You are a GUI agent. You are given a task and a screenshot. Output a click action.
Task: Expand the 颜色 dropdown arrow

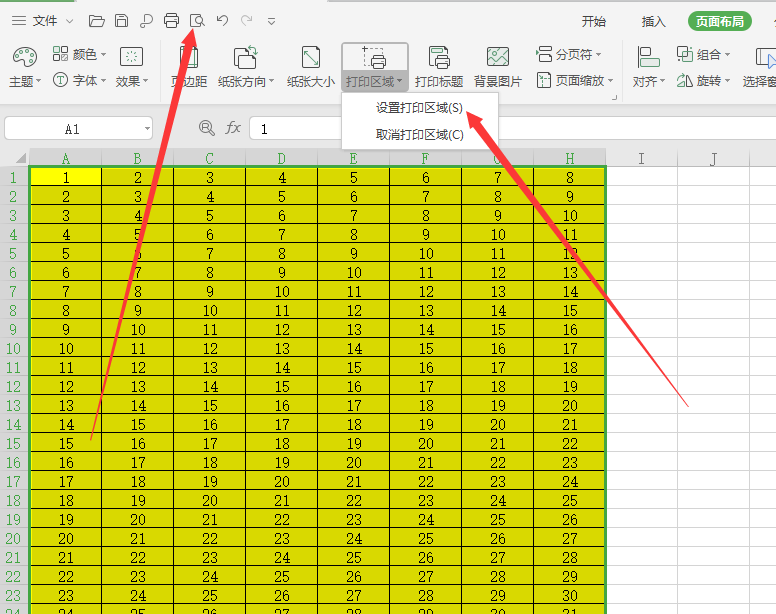tap(103, 54)
